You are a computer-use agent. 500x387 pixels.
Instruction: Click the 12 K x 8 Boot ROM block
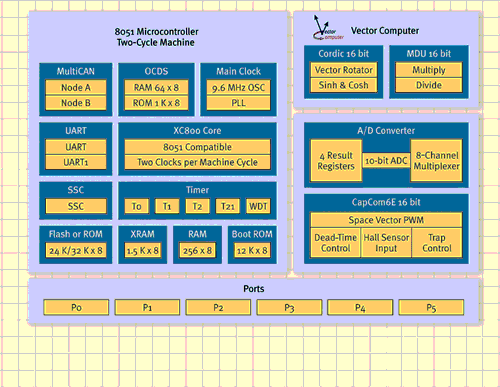point(252,250)
